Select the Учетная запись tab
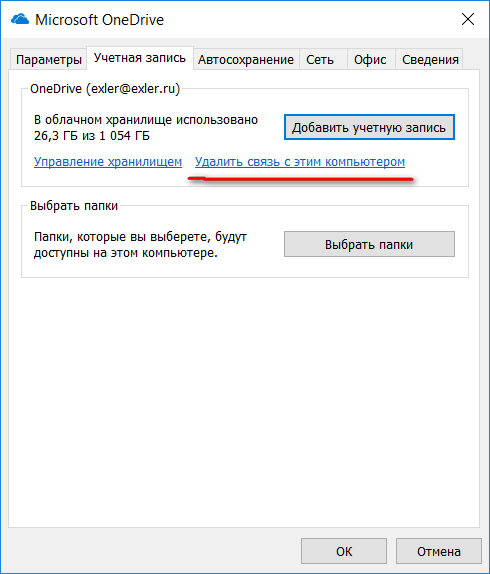 140,58
